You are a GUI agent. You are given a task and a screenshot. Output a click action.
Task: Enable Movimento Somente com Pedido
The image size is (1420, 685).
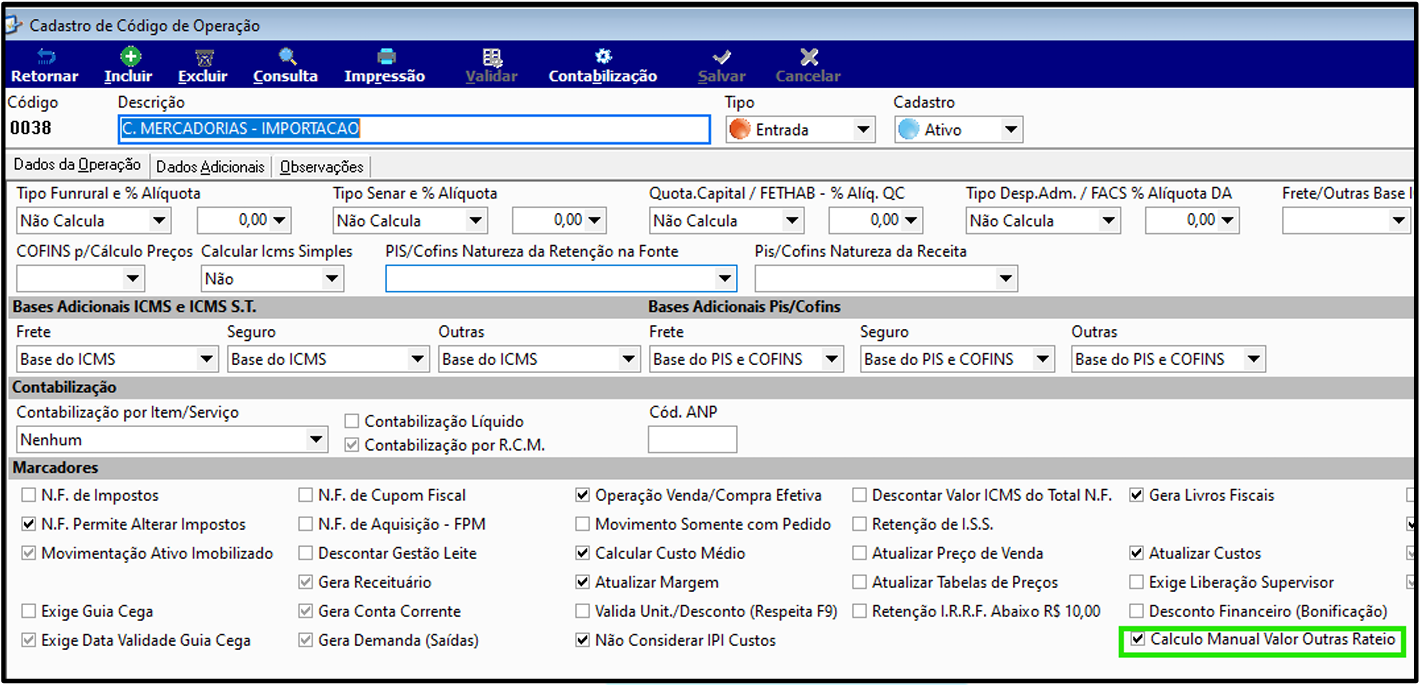coord(582,524)
